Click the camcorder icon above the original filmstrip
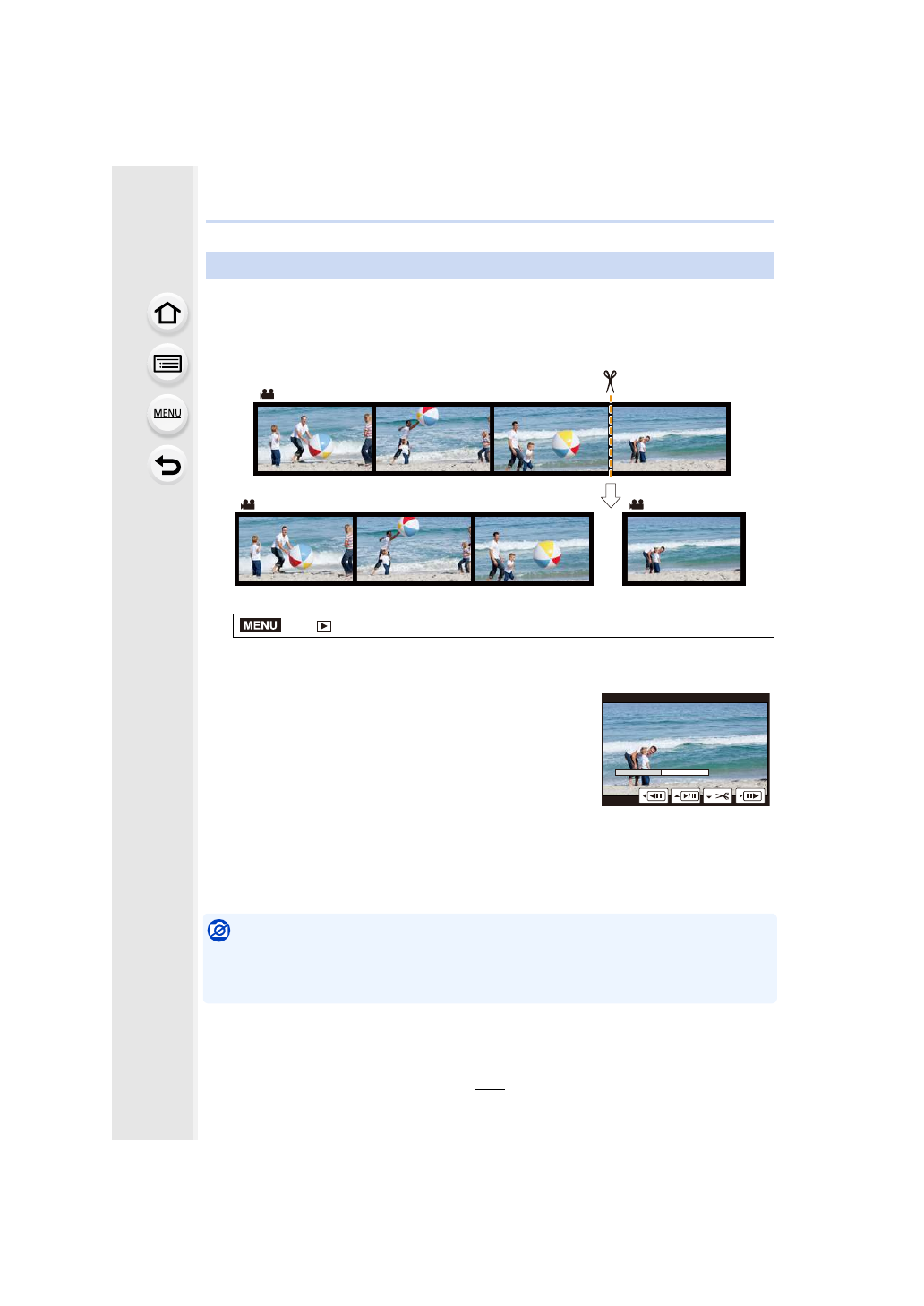This screenshot has width=924, height=1306. click(x=267, y=394)
